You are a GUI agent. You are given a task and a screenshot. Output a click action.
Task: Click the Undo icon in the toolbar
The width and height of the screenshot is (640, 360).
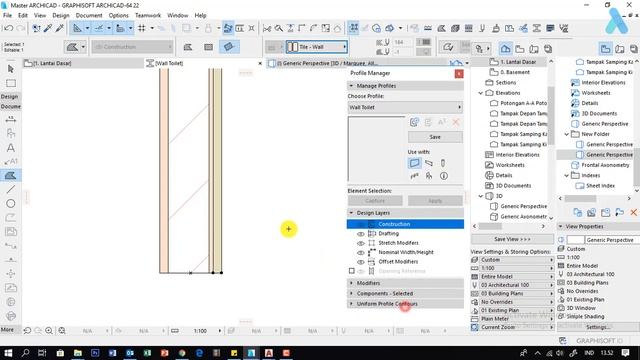tap(9, 28)
